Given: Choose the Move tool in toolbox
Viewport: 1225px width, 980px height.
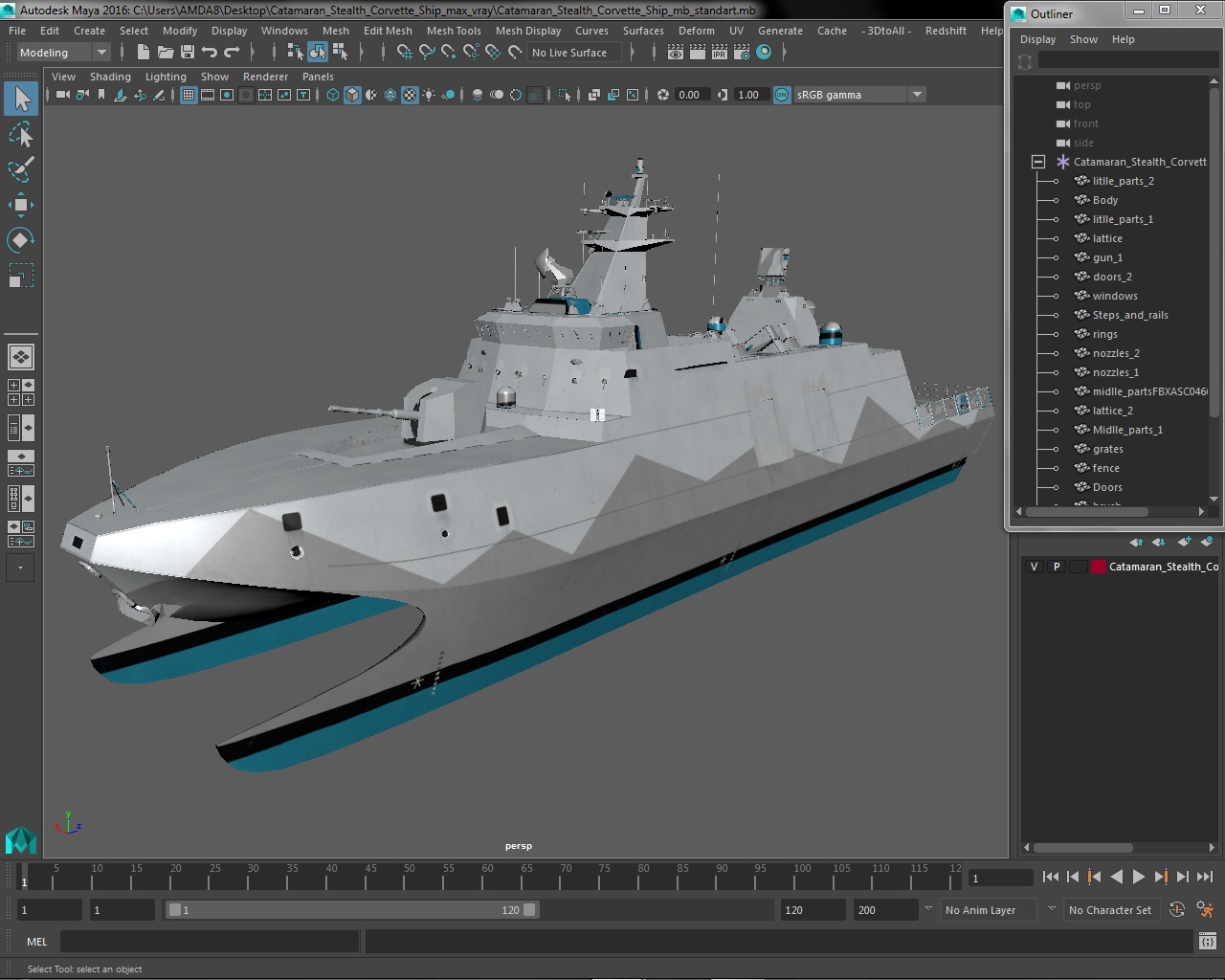Looking at the screenshot, I should (21, 204).
